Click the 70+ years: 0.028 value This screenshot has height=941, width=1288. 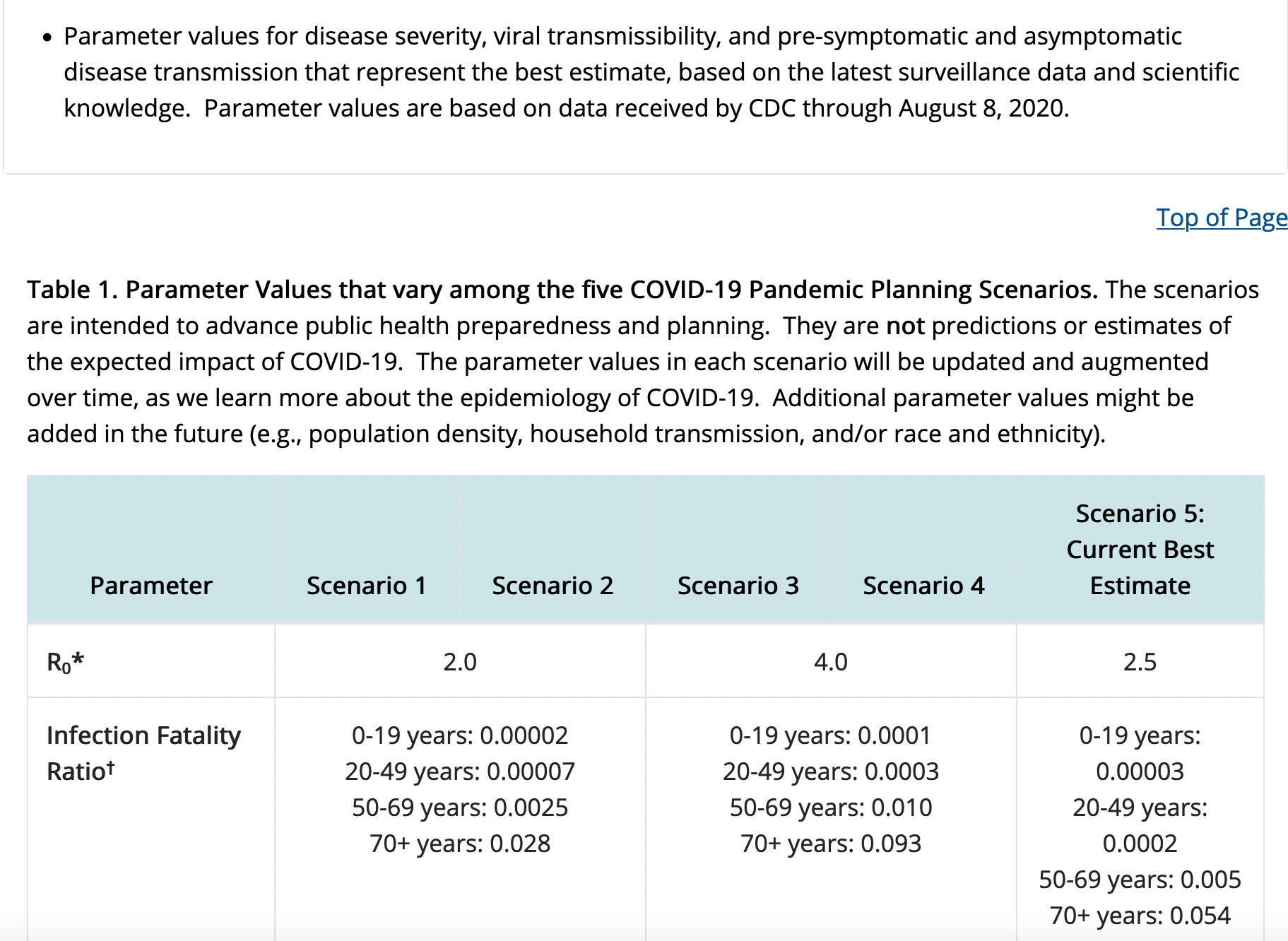click(x=460, y=844)
